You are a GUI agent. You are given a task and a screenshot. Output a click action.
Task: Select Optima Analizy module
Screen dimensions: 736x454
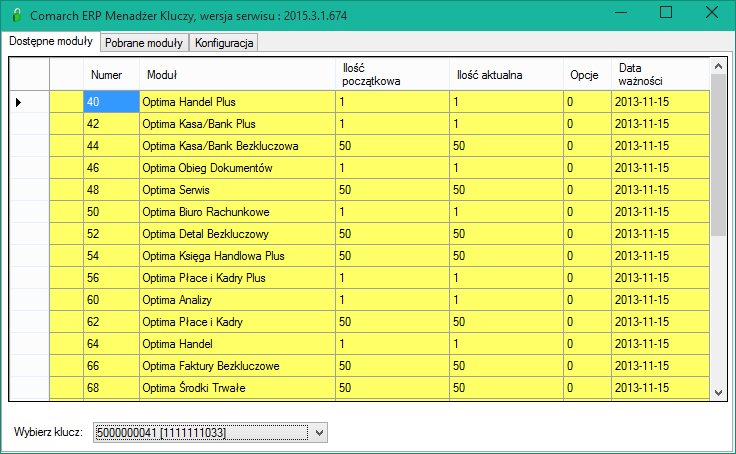[238, 300]
